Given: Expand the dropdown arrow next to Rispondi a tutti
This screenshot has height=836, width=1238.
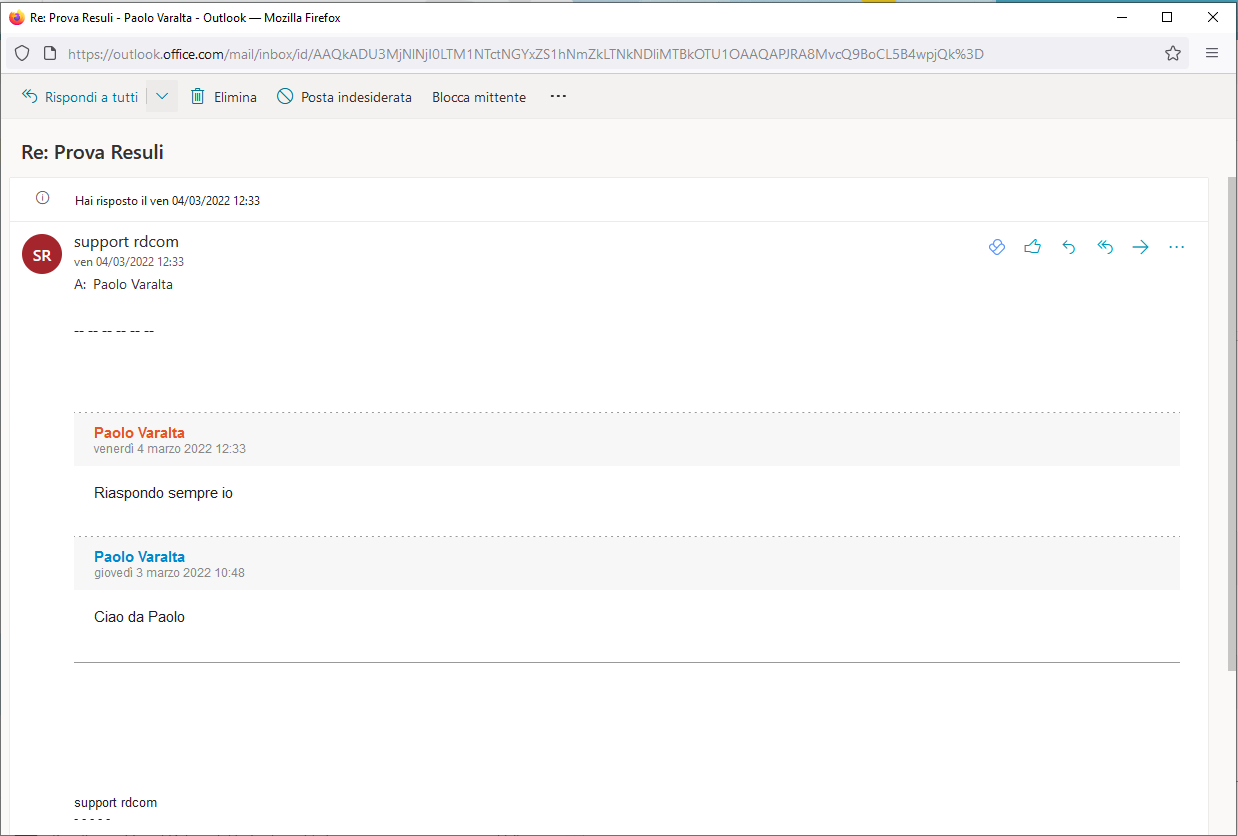Looking at the screenshot, I should [162, 97].
